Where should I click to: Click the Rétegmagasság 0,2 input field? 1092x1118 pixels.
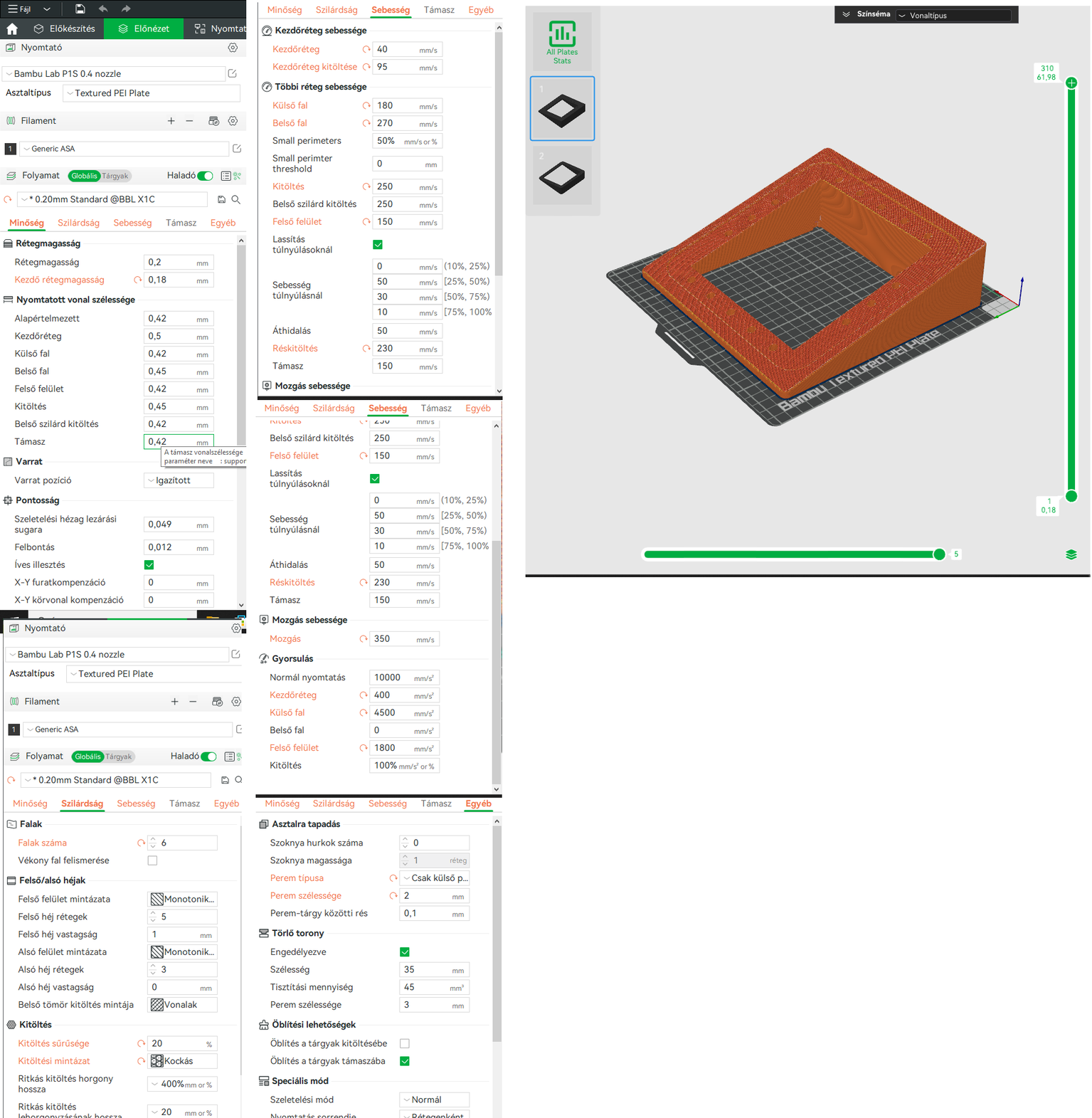coord(179,263)
